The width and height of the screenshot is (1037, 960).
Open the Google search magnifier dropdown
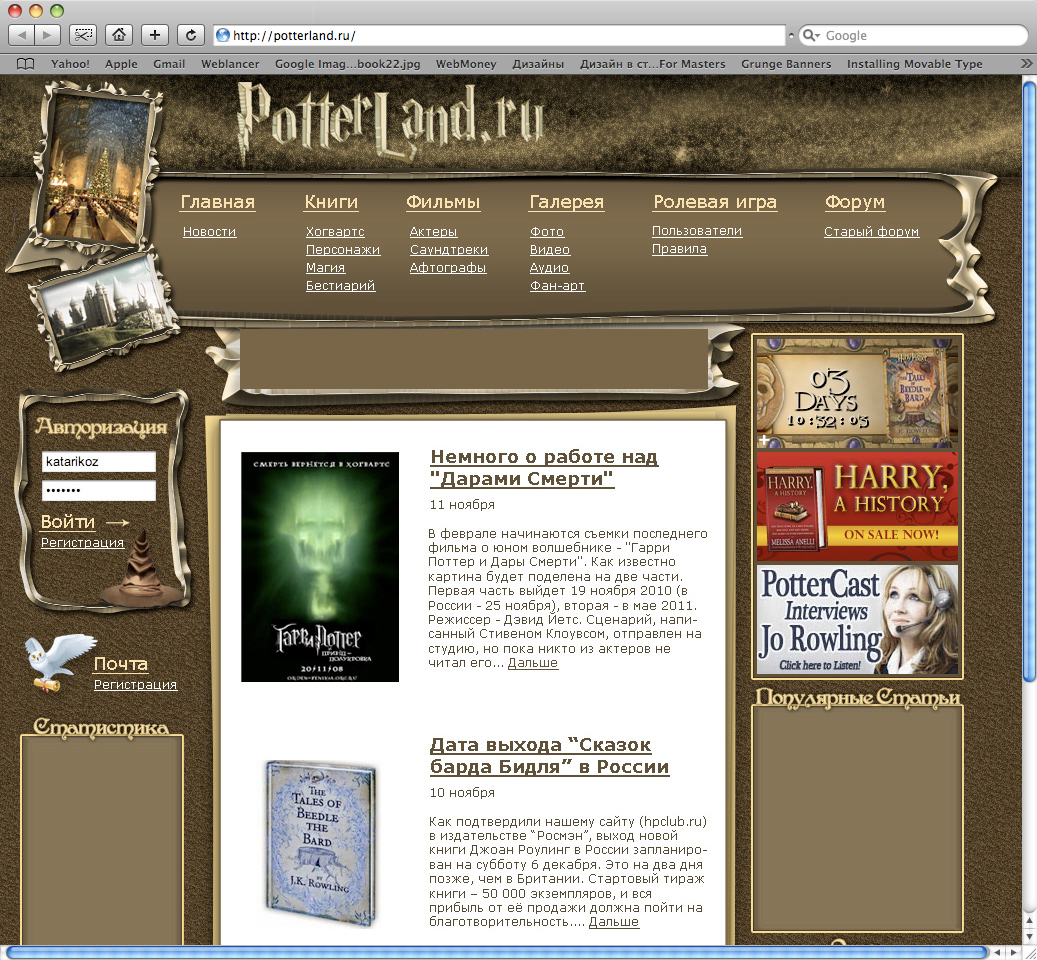click(811, 35)
